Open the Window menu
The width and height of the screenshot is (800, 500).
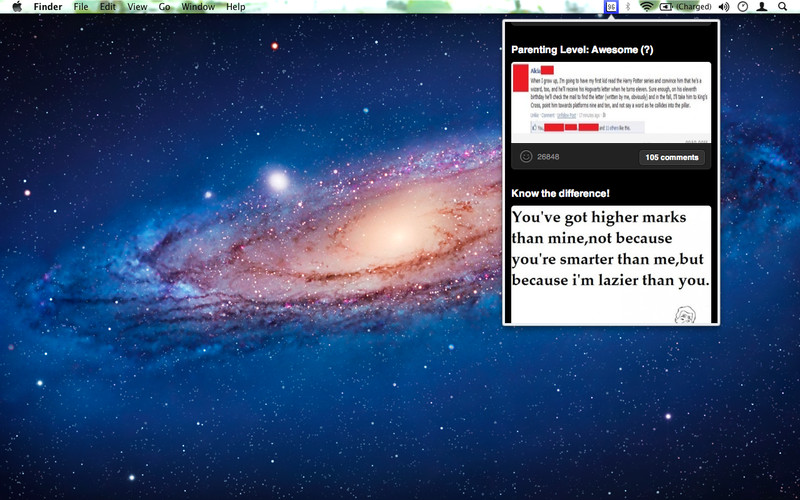[198, 7]
